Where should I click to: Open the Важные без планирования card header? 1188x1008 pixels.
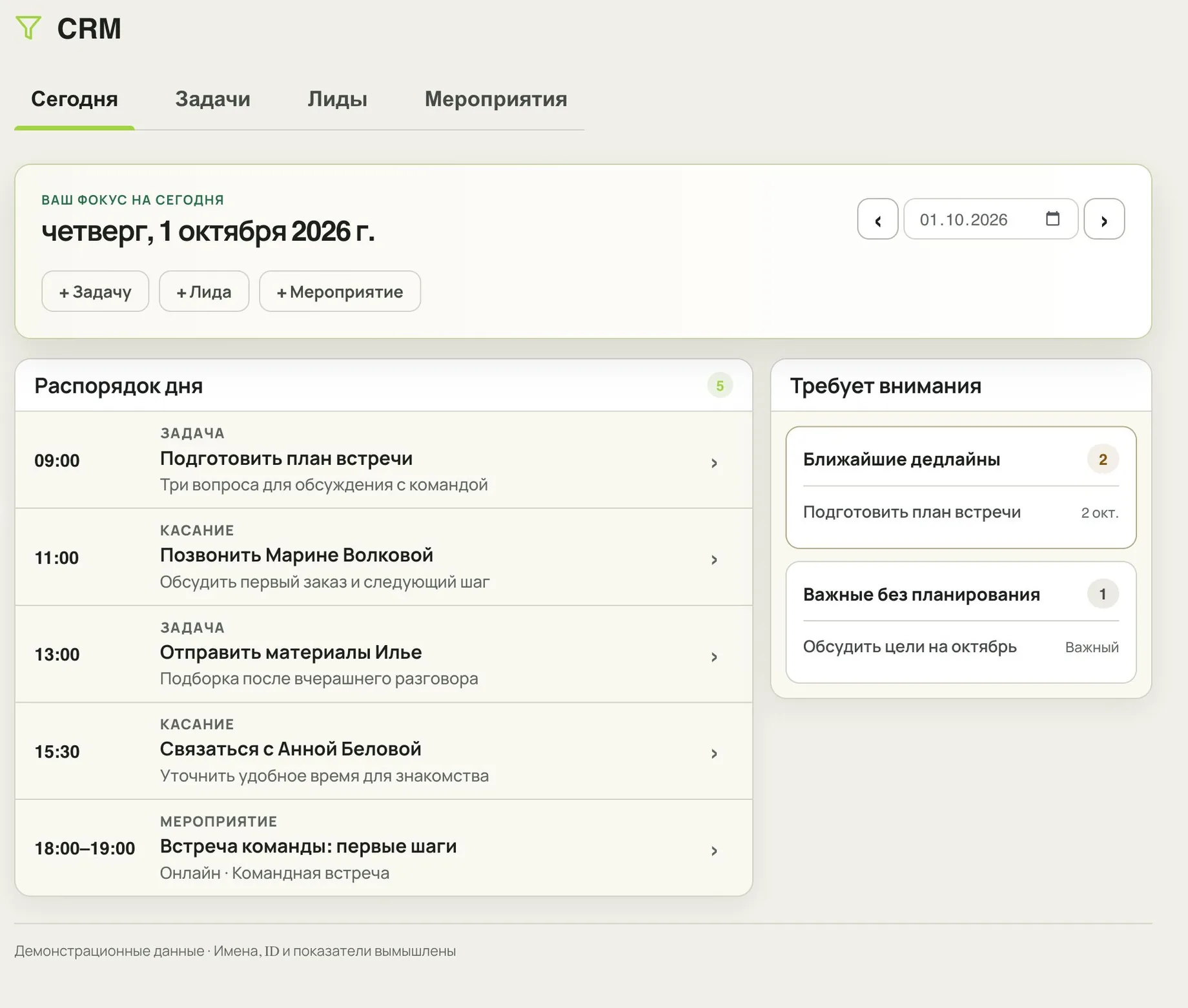pos(961,594)
